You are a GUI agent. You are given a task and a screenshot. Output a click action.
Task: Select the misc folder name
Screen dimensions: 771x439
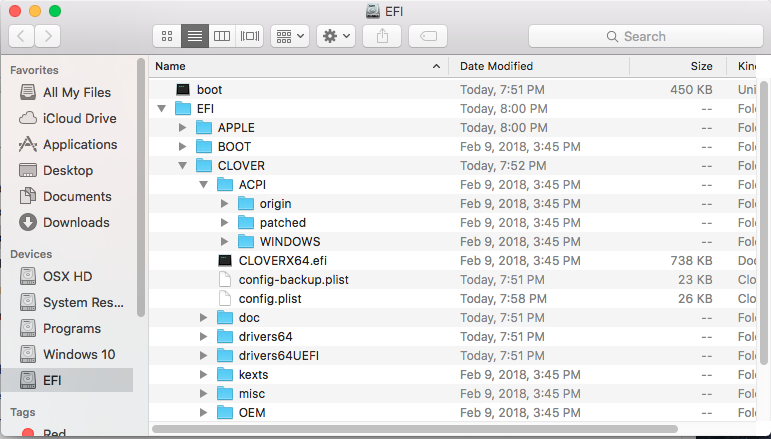252,394
